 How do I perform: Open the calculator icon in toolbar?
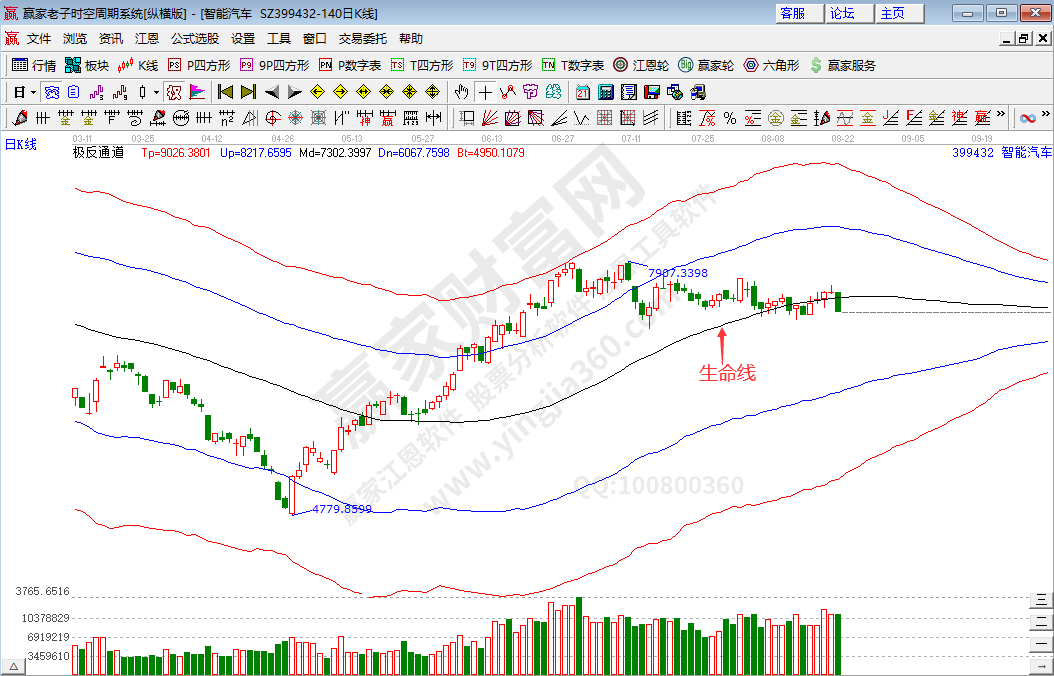tap(605, 92)
